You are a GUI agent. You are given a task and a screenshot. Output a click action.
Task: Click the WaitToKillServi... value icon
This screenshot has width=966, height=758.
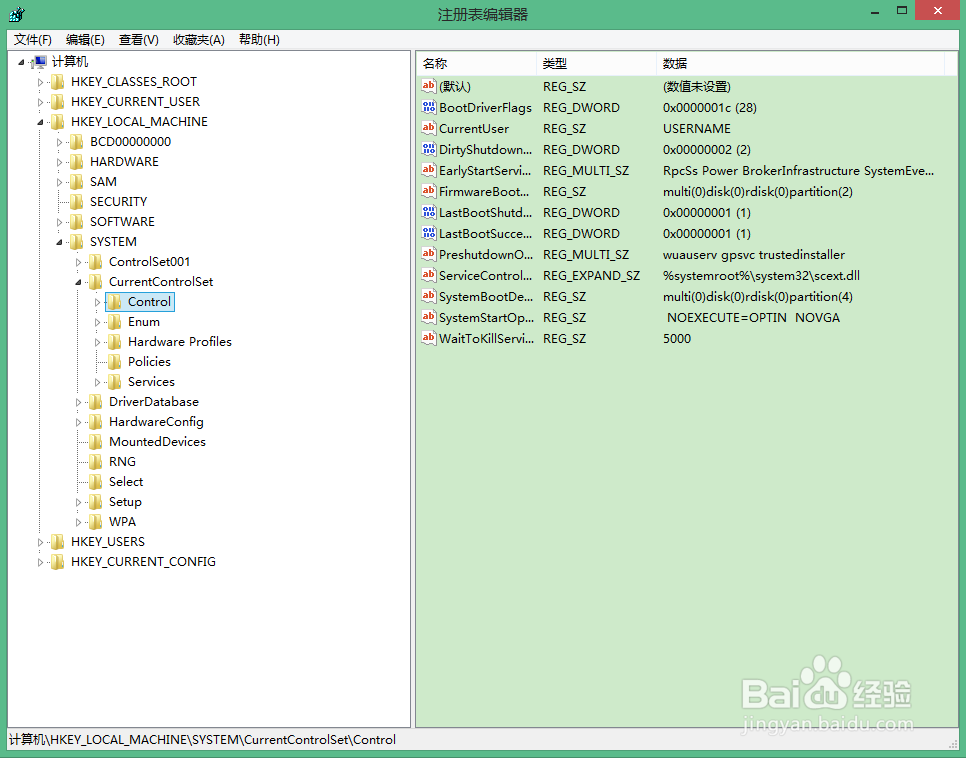(x=429, y=337)
